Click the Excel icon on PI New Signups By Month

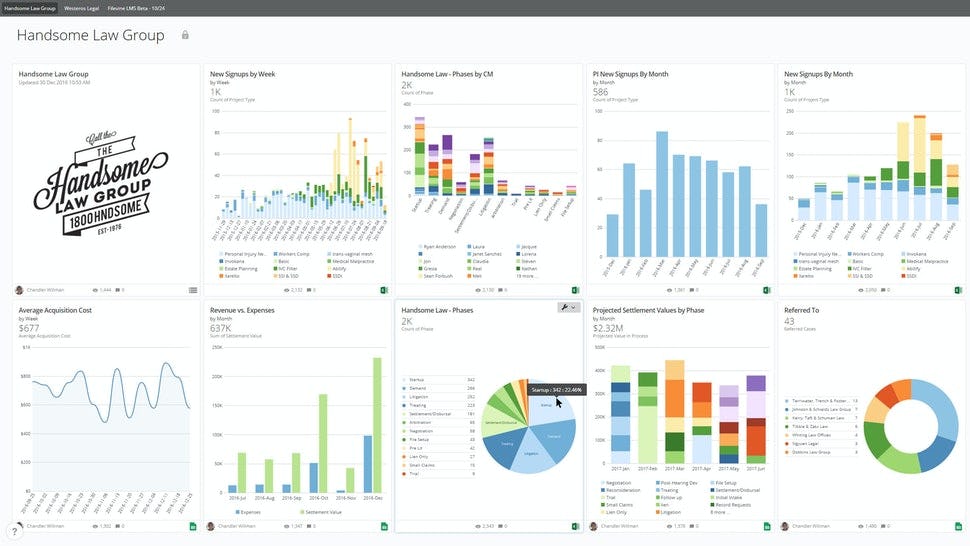click(x=767, y=290)
